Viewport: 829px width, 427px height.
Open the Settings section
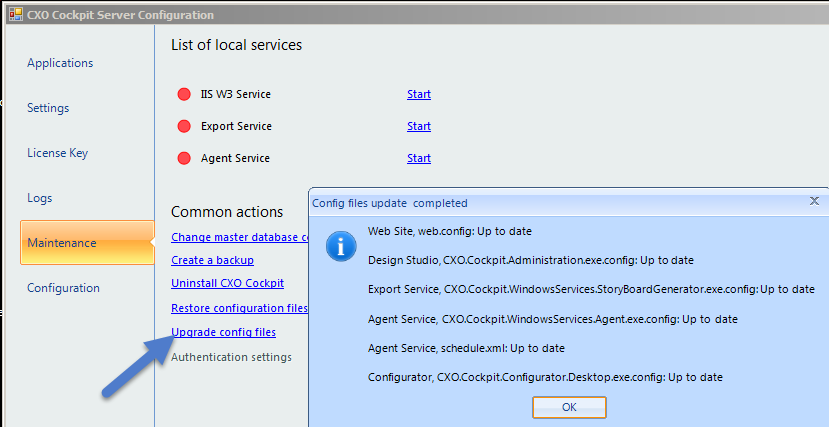click(x=48, y=108)
